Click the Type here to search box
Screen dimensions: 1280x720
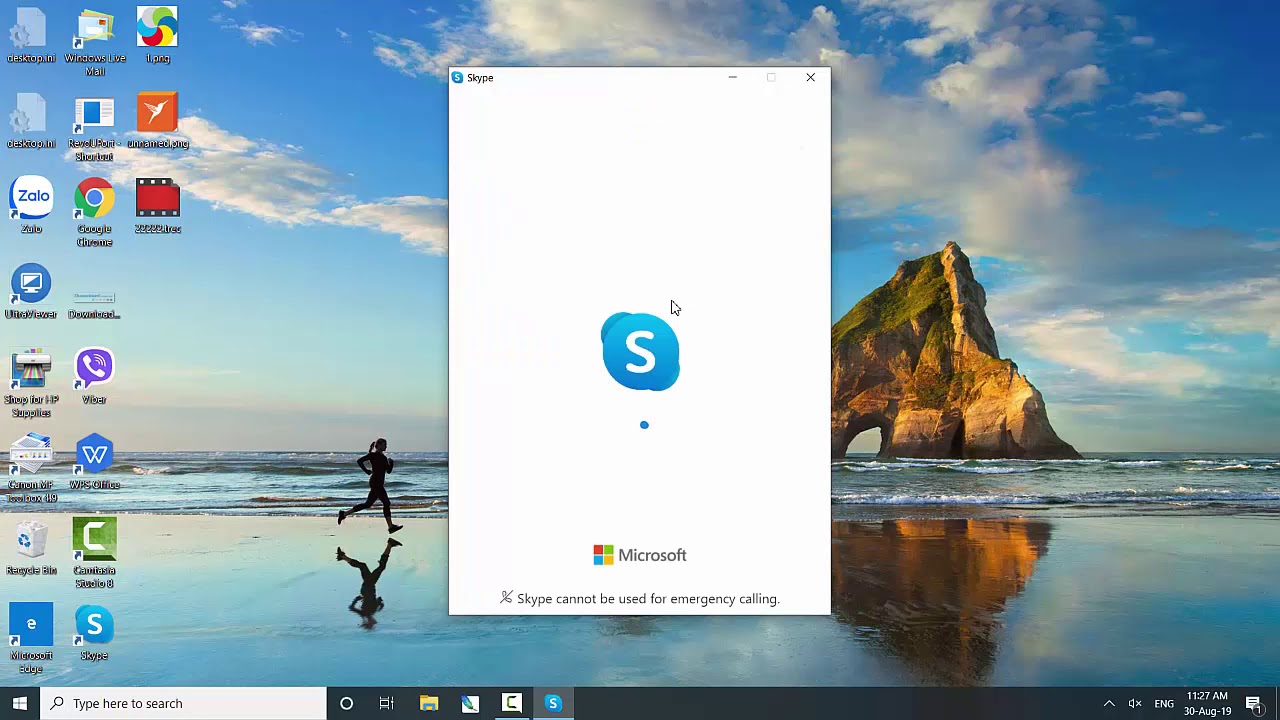[184, 703]
